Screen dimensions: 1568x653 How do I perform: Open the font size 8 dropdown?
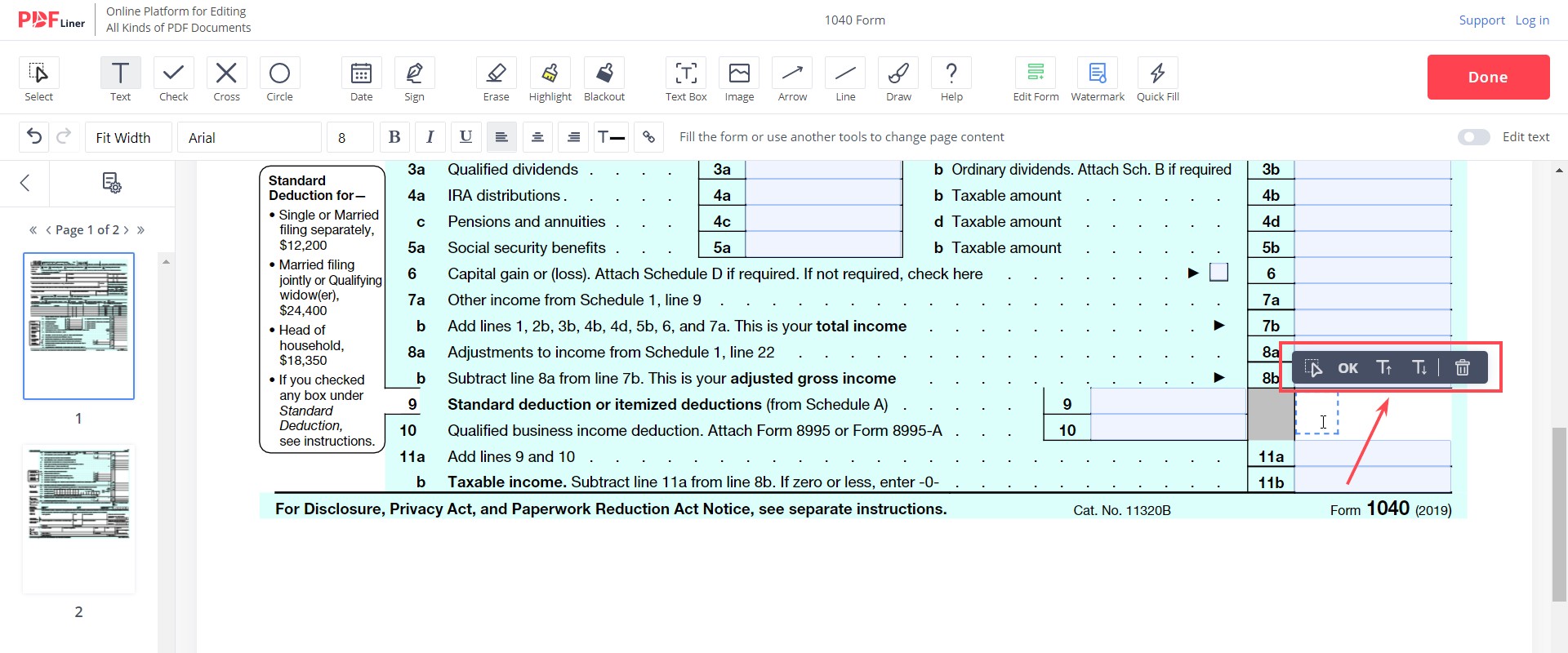[x=350, y=137]
